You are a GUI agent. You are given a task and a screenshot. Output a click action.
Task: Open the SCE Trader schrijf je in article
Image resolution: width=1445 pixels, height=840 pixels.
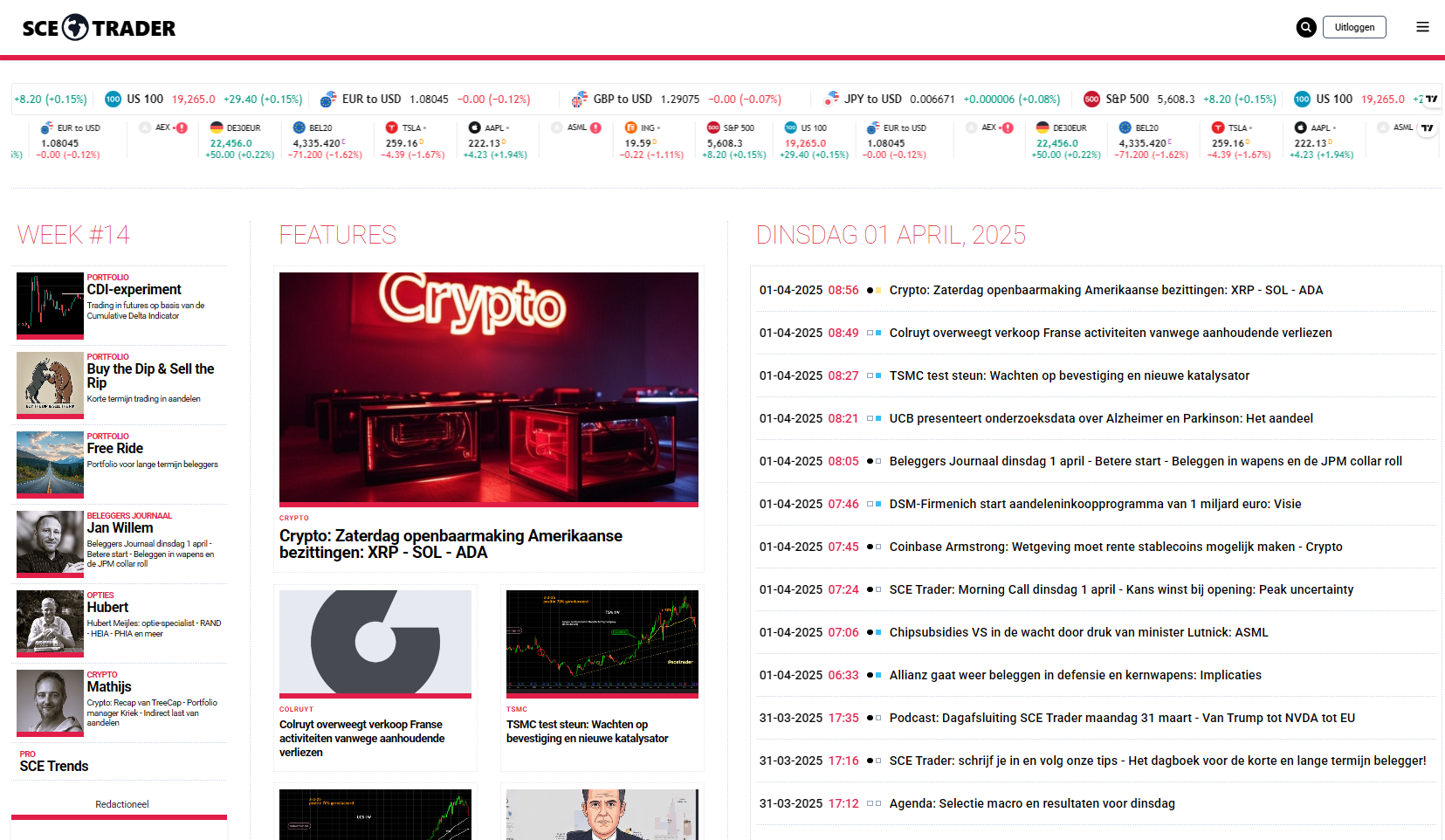[x=1158, y=761]
